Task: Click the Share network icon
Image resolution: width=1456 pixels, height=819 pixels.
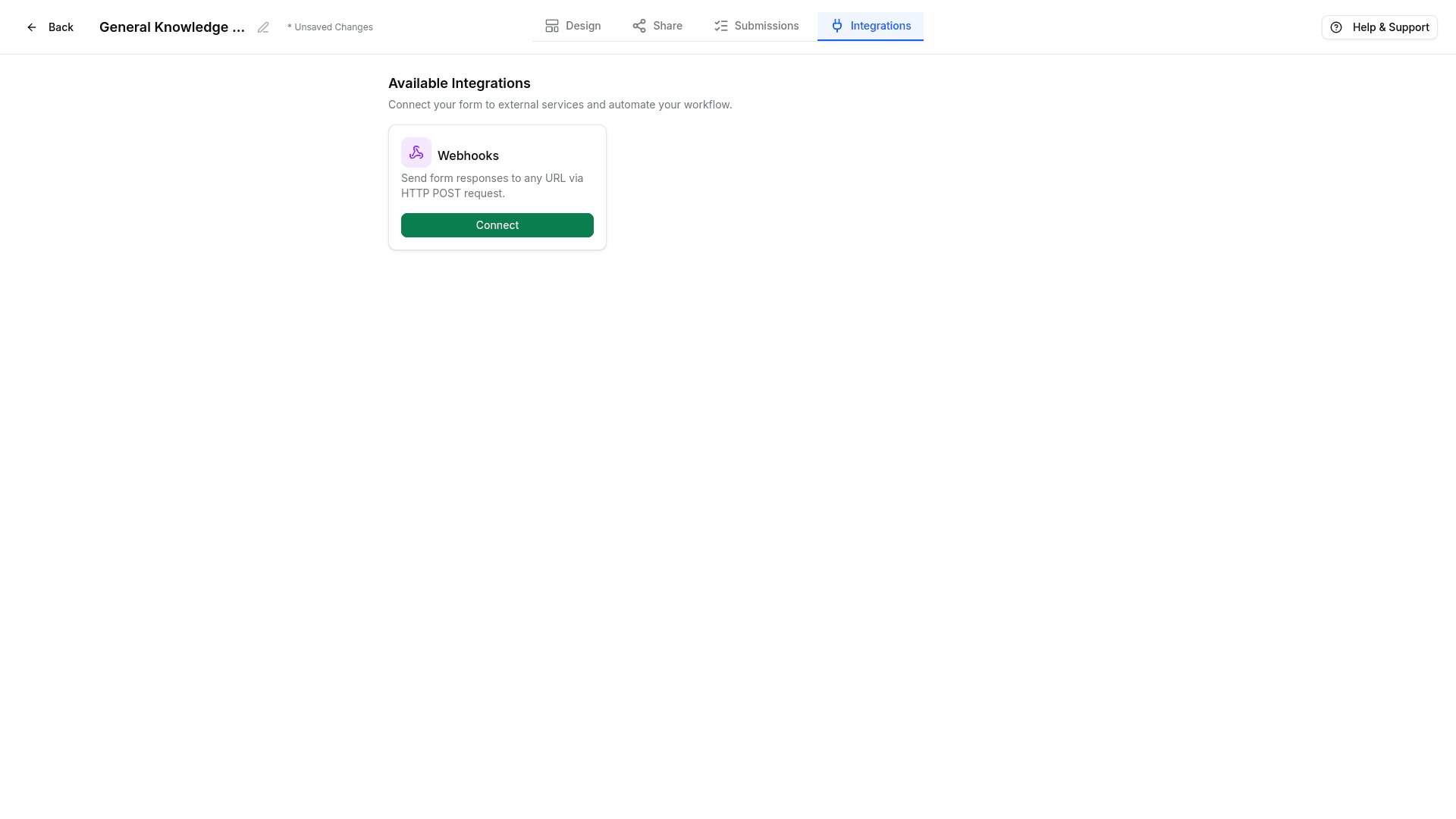Action: (639, 25)
